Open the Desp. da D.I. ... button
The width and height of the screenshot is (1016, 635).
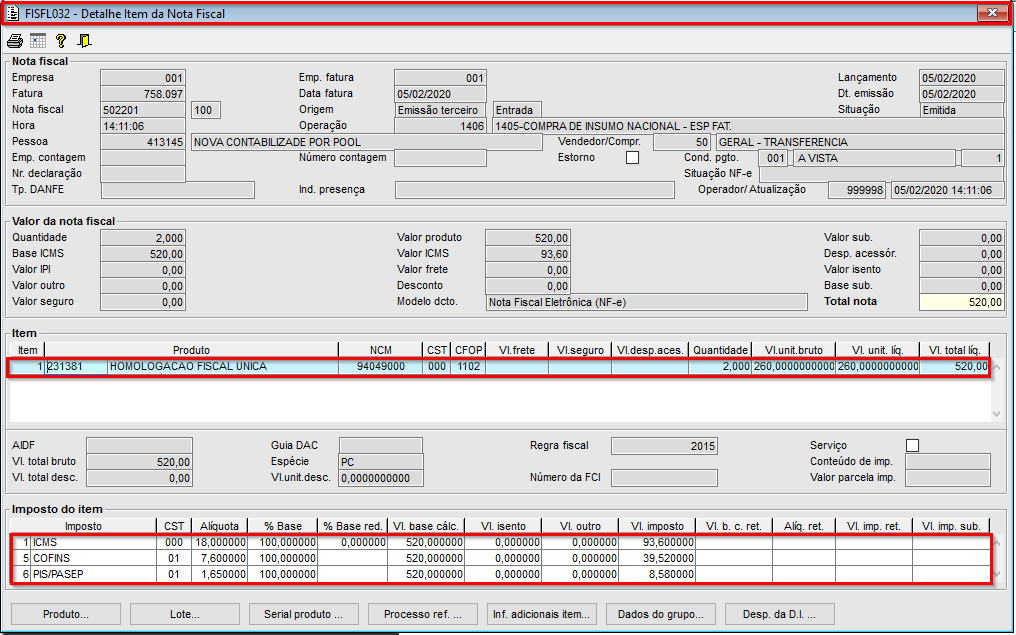tap(780, 614)
